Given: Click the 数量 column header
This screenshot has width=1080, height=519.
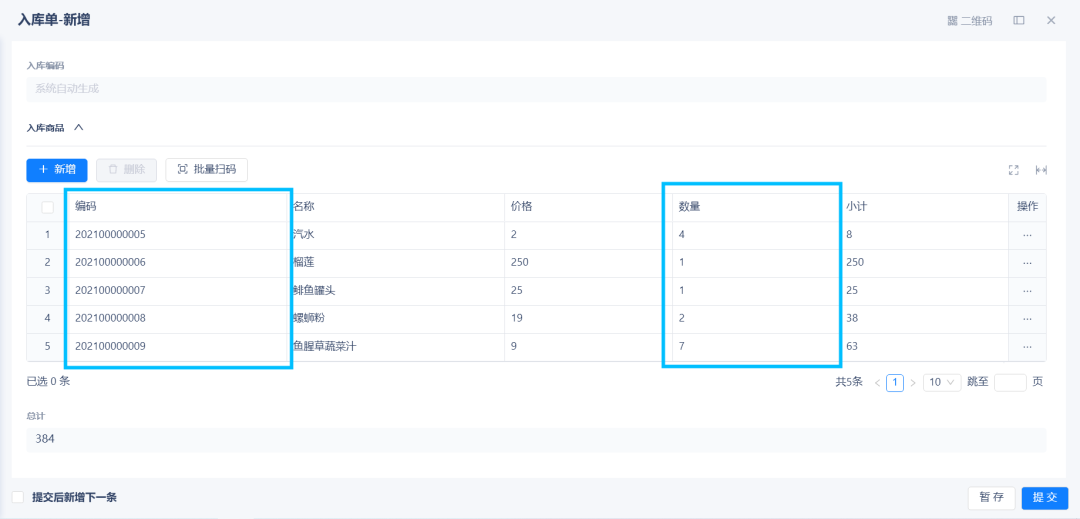Looking at the screenshot, I should (756, 207).
